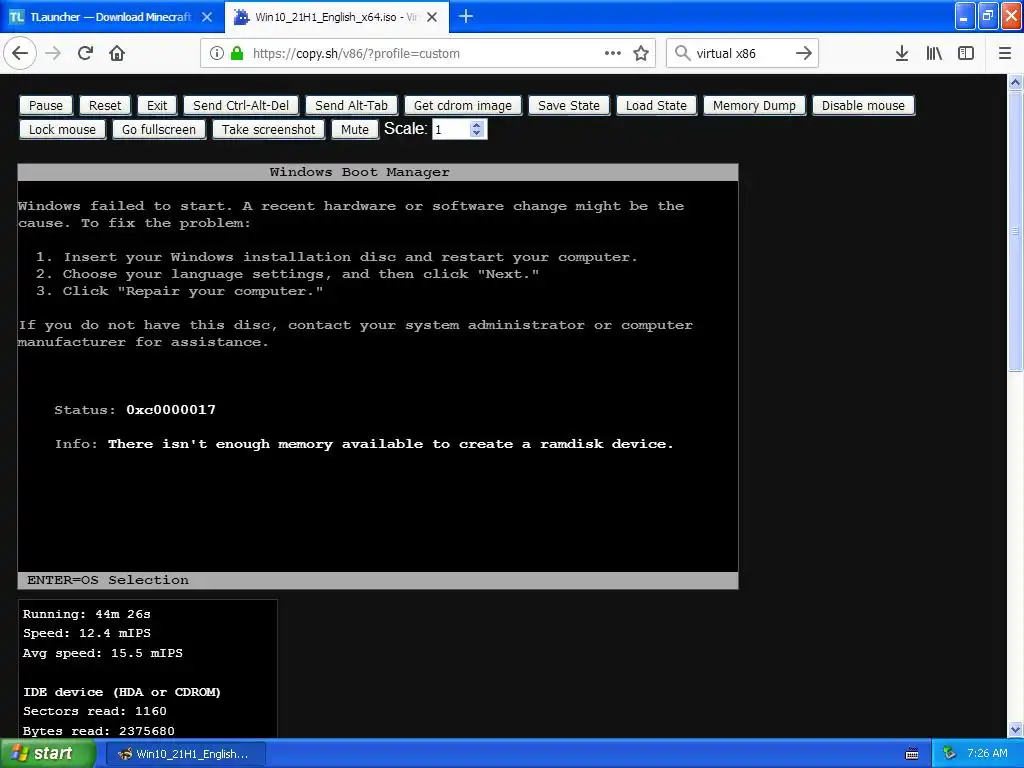Select the Win10_21H1_English_x64.iso tab
The width and height of the screenshot is (1024, 768).
pos(337,17)
